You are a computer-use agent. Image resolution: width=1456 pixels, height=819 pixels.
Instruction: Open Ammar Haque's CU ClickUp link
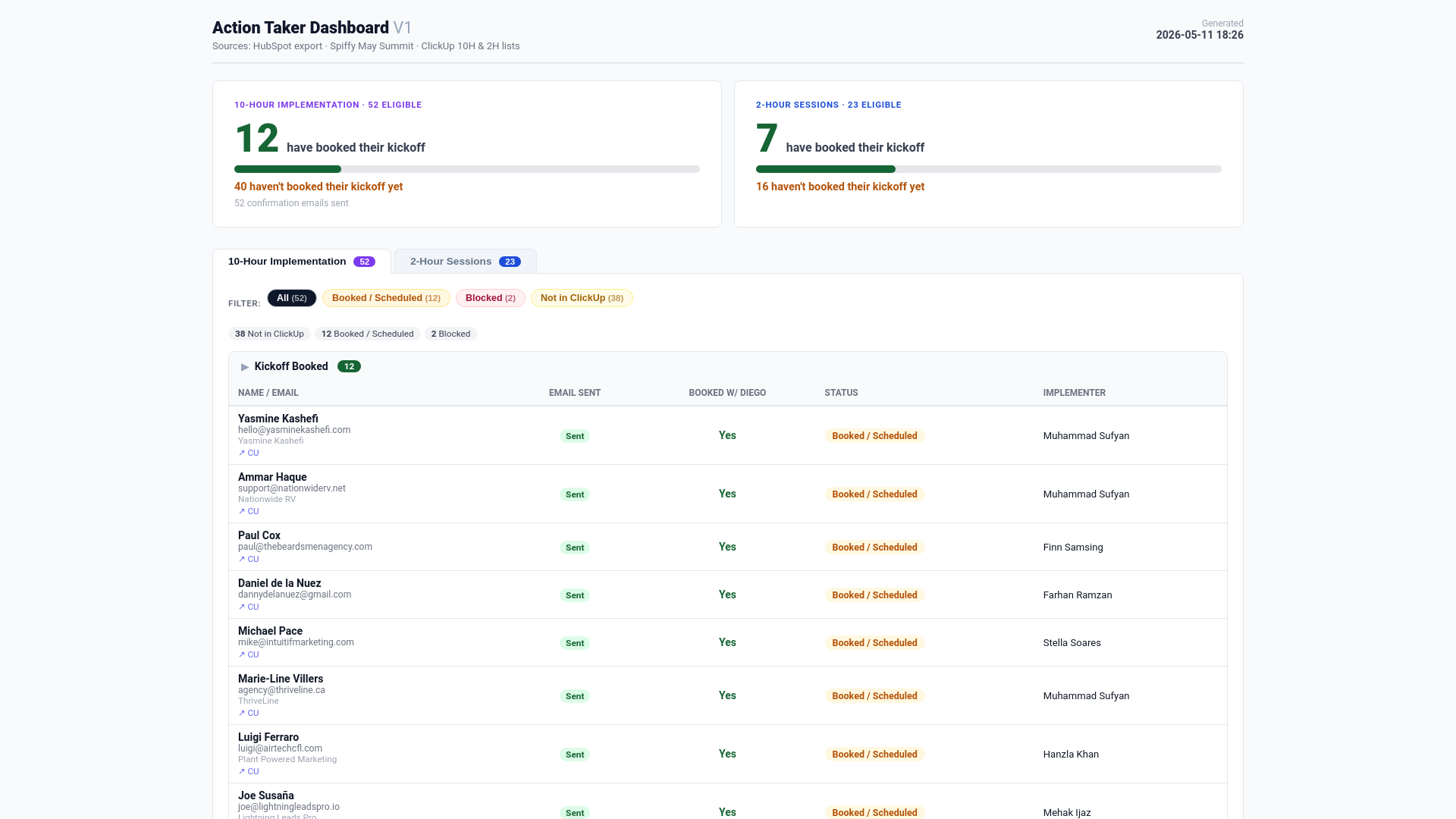(x=249, y=511)
